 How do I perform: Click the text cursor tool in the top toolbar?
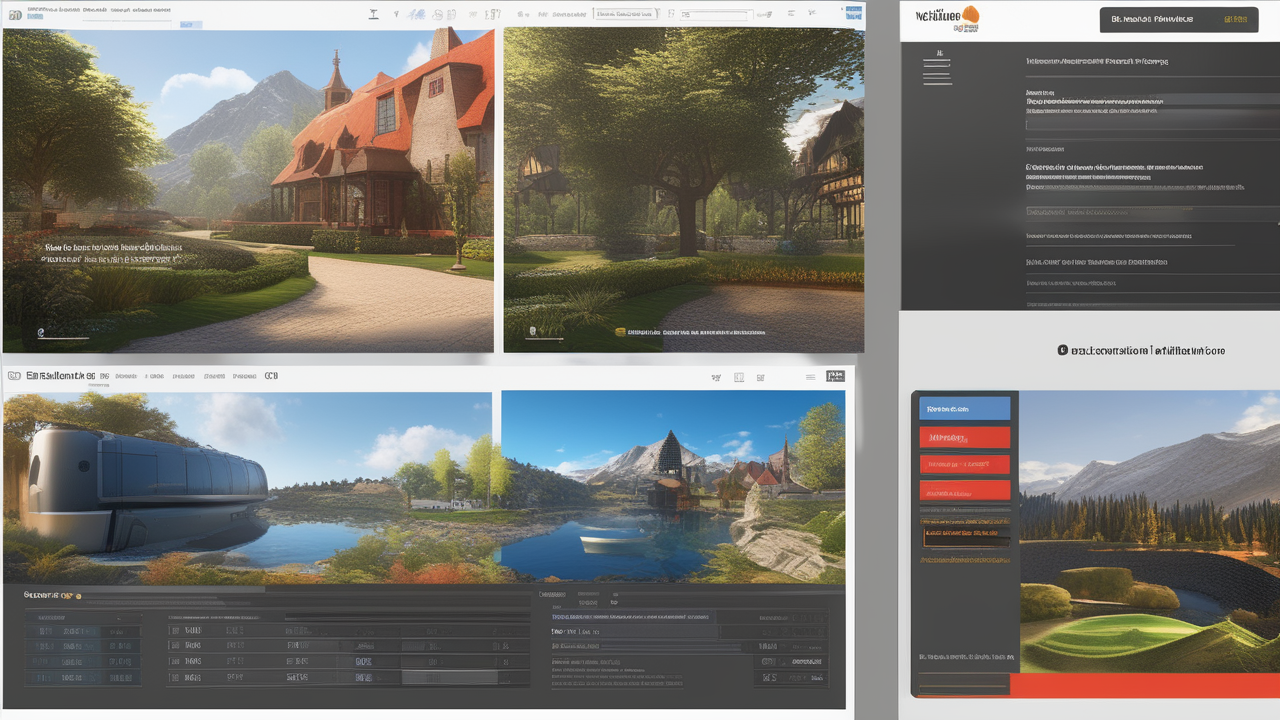point(373,15)
